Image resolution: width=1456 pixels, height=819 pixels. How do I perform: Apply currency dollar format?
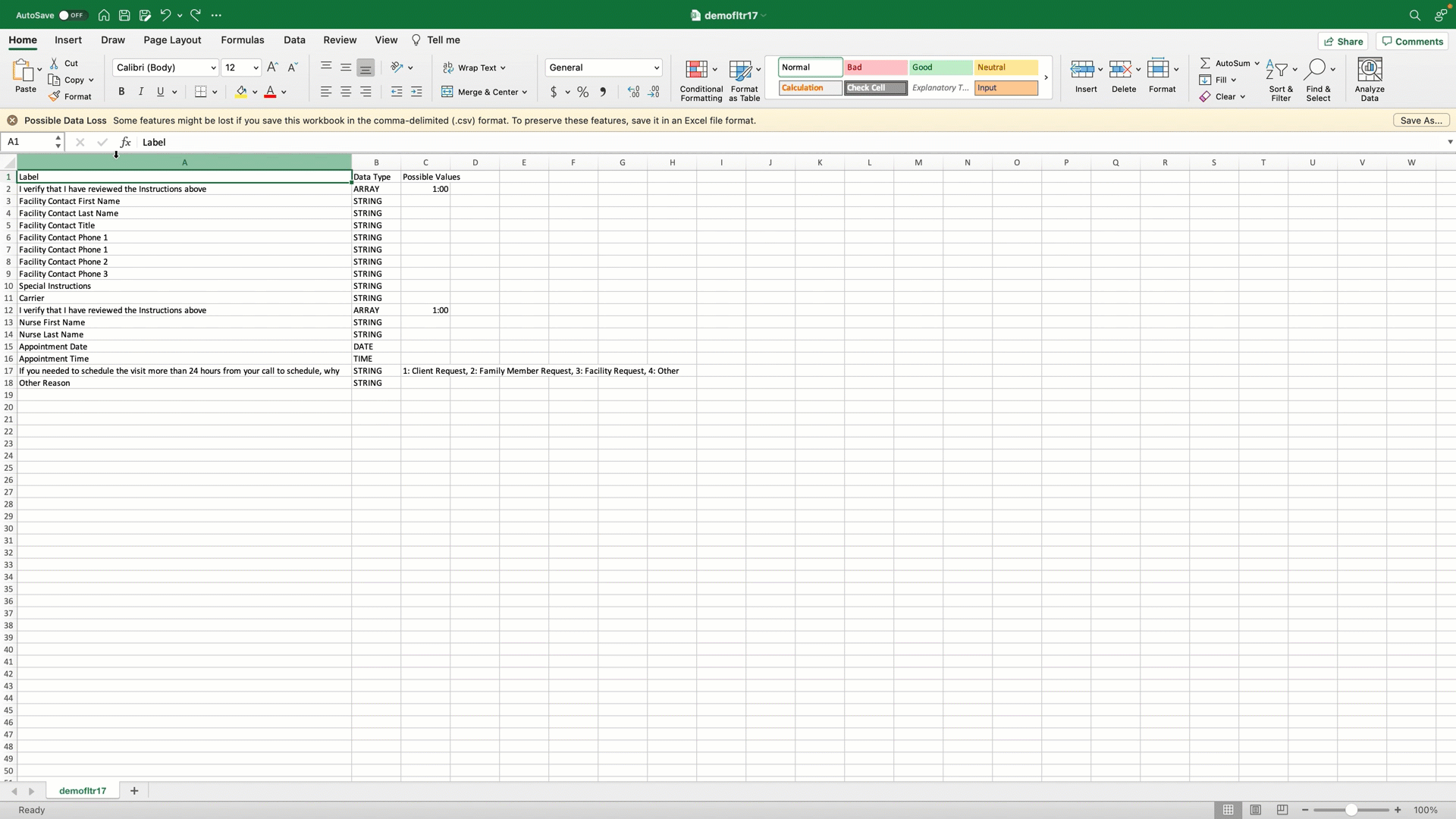pos(554,92)
